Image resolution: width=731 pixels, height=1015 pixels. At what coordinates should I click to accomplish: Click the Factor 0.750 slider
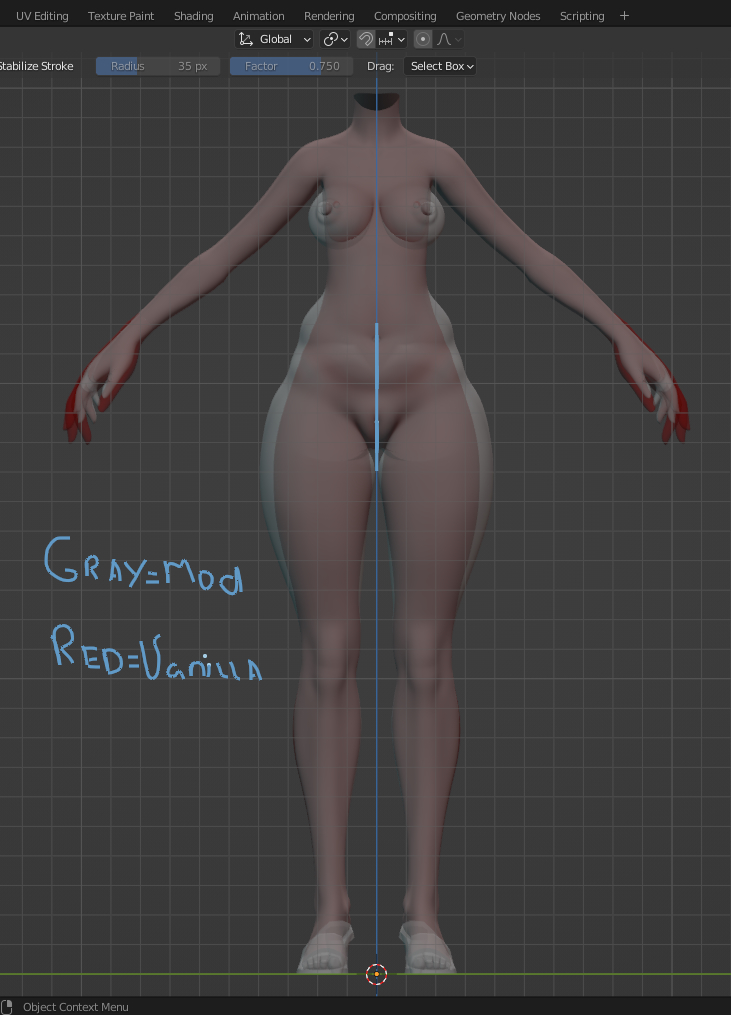point(291,66)
